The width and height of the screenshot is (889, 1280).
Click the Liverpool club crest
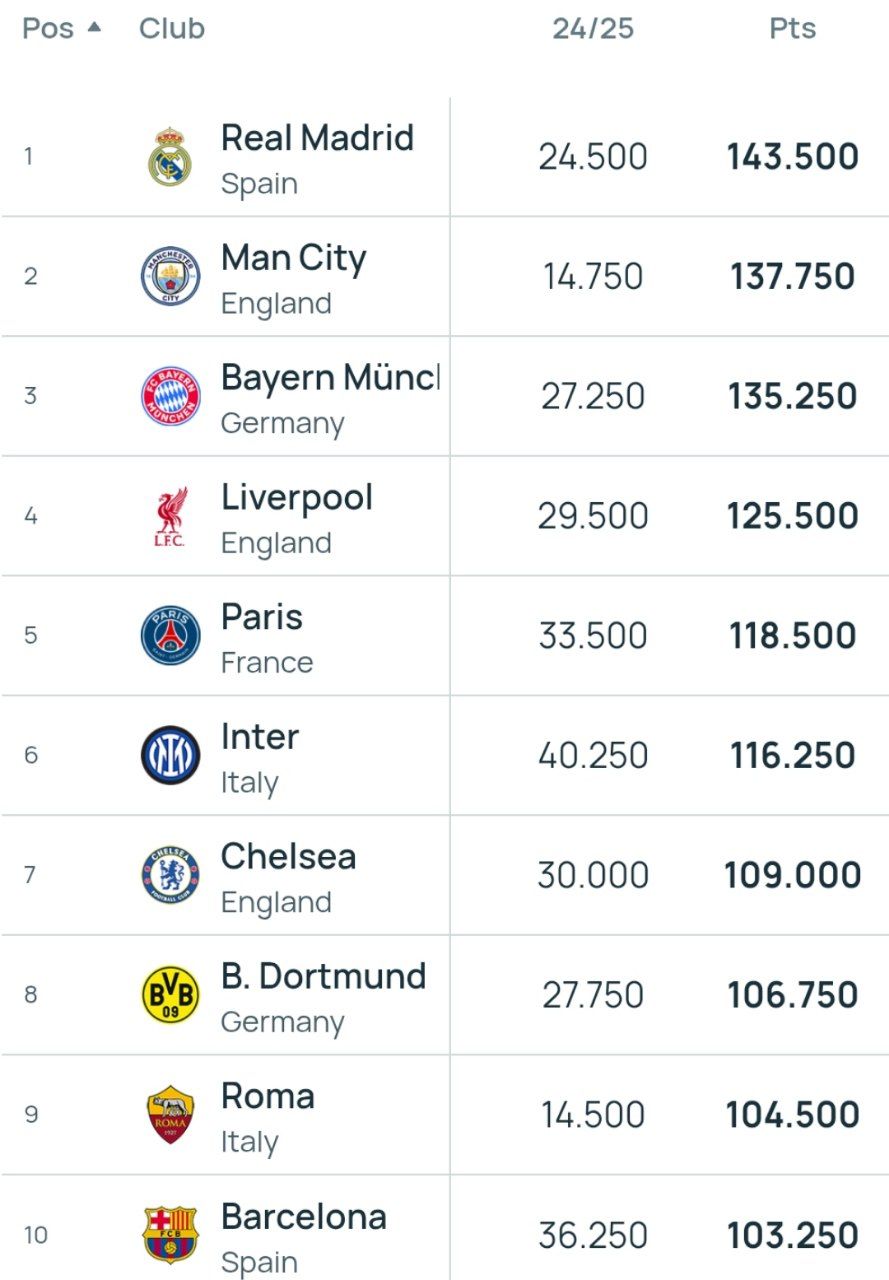coord(170,516)
